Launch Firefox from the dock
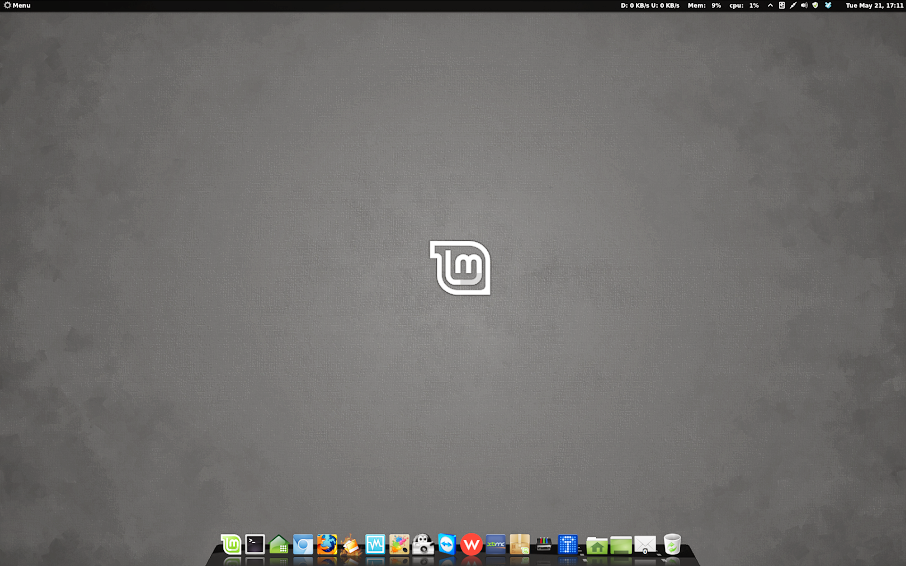 (327, 544)
